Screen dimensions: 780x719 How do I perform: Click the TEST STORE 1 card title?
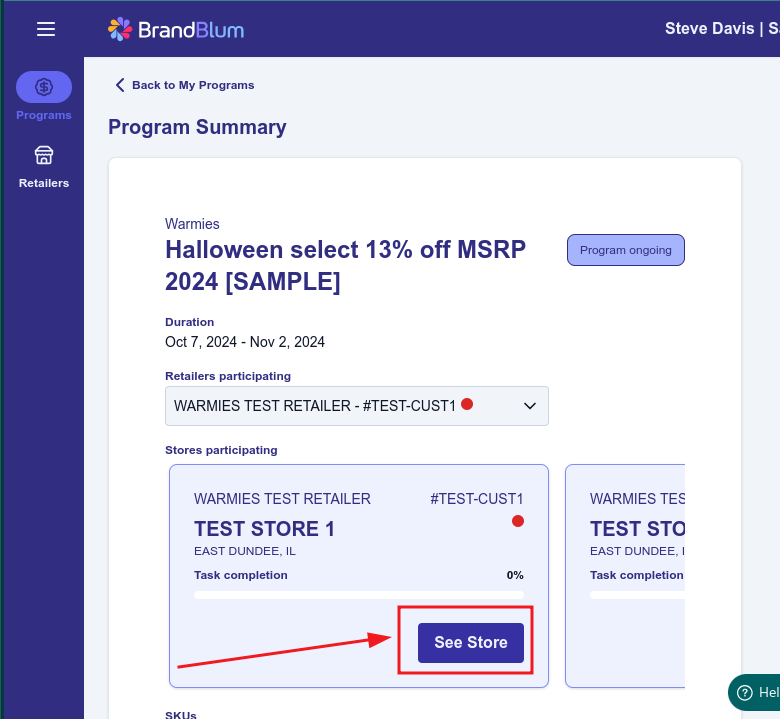(264, 529)
